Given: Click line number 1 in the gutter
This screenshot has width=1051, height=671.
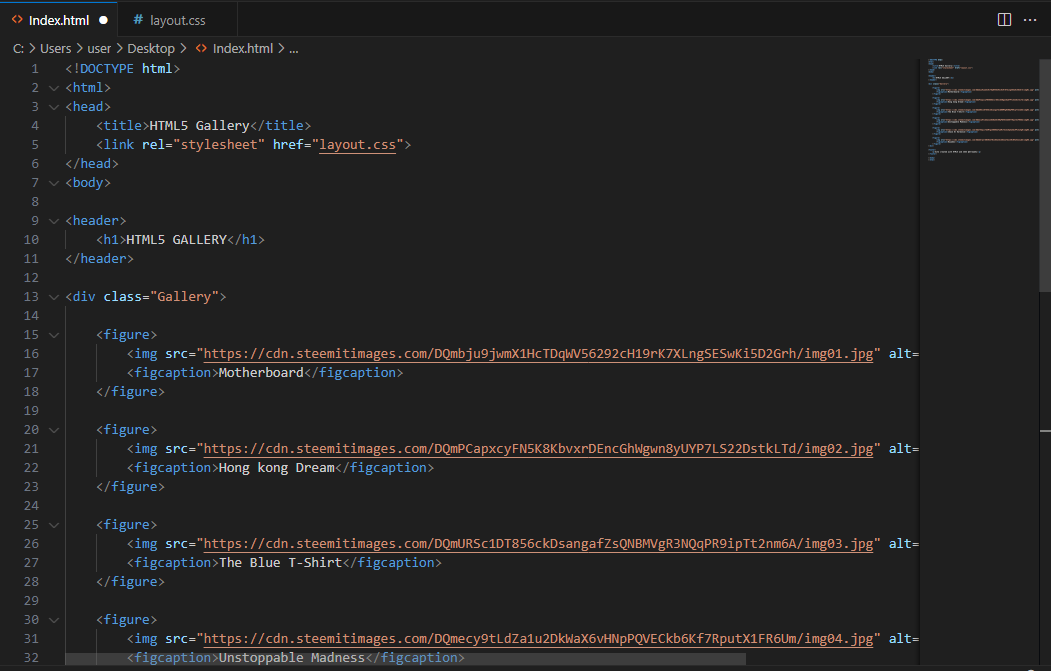Looking at the screenshot, I should [35, 68].
